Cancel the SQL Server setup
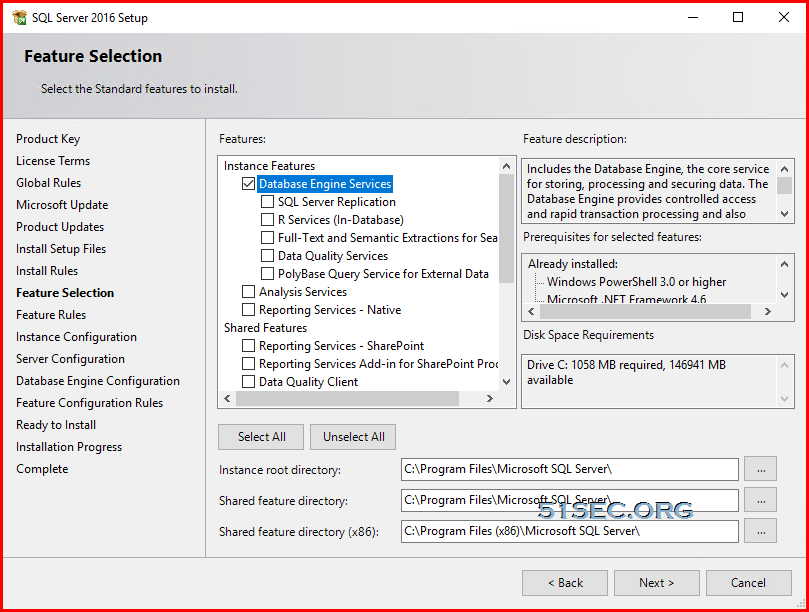Screen dimensions: 809x612 749,583
